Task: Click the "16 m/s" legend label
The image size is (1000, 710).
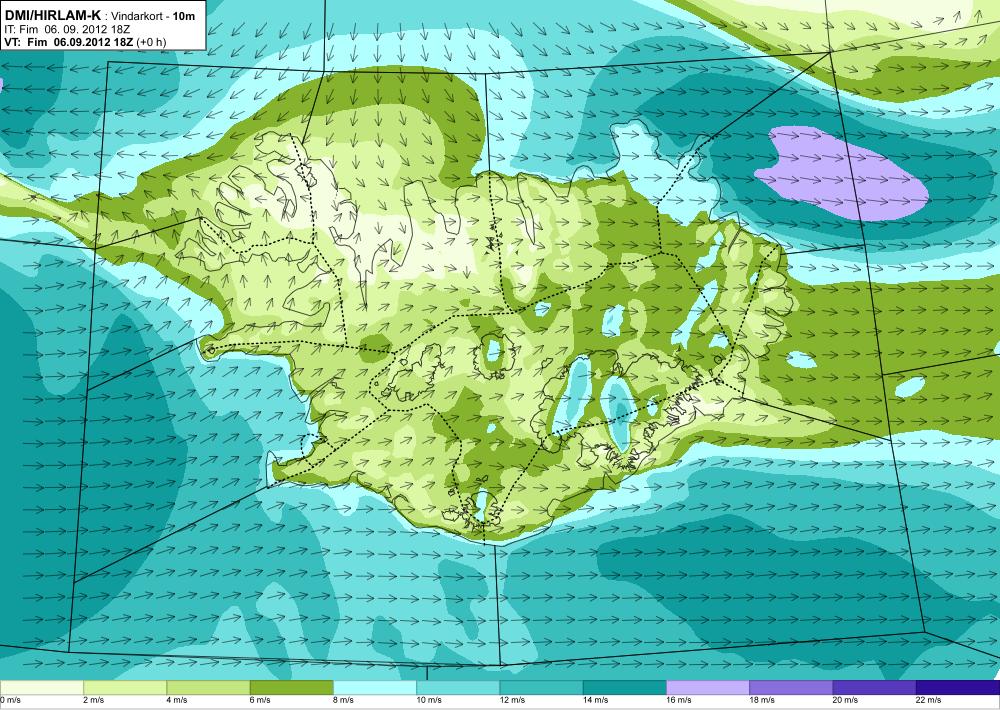Action: [679, 700]
